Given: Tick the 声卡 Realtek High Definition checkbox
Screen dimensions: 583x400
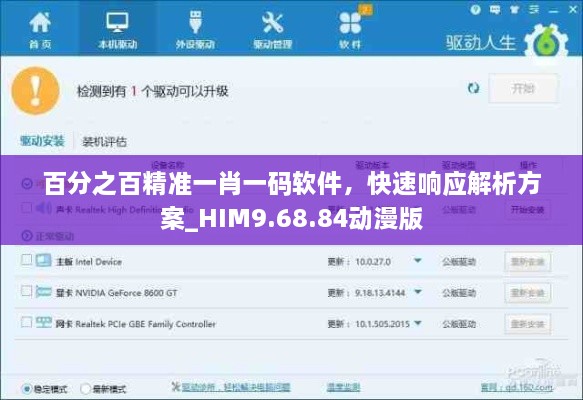Looking at the screenshot, I should (26, 207).
